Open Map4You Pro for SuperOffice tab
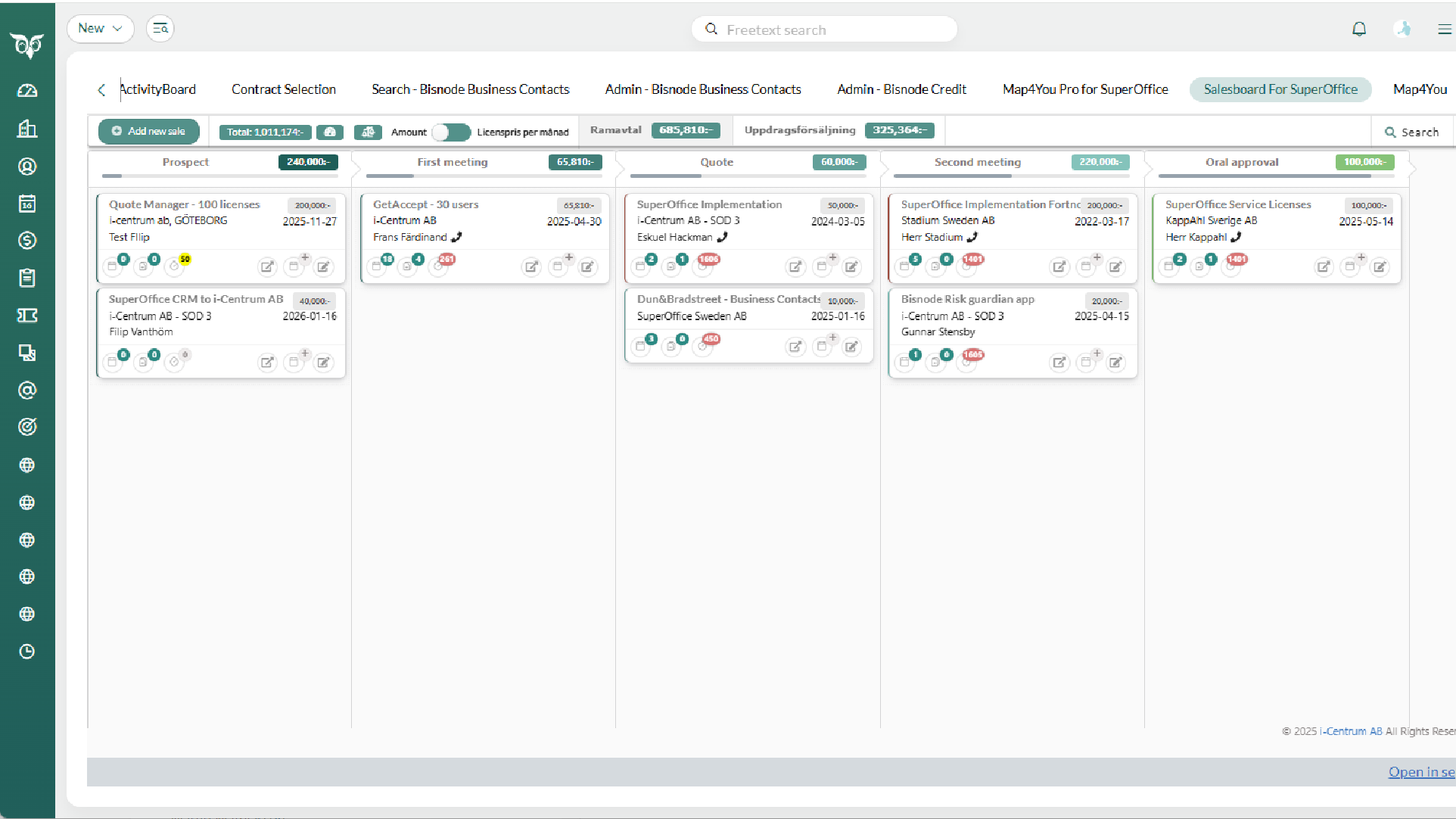The width and height of the screenshot is (1456, 819). click(1085, 89)
